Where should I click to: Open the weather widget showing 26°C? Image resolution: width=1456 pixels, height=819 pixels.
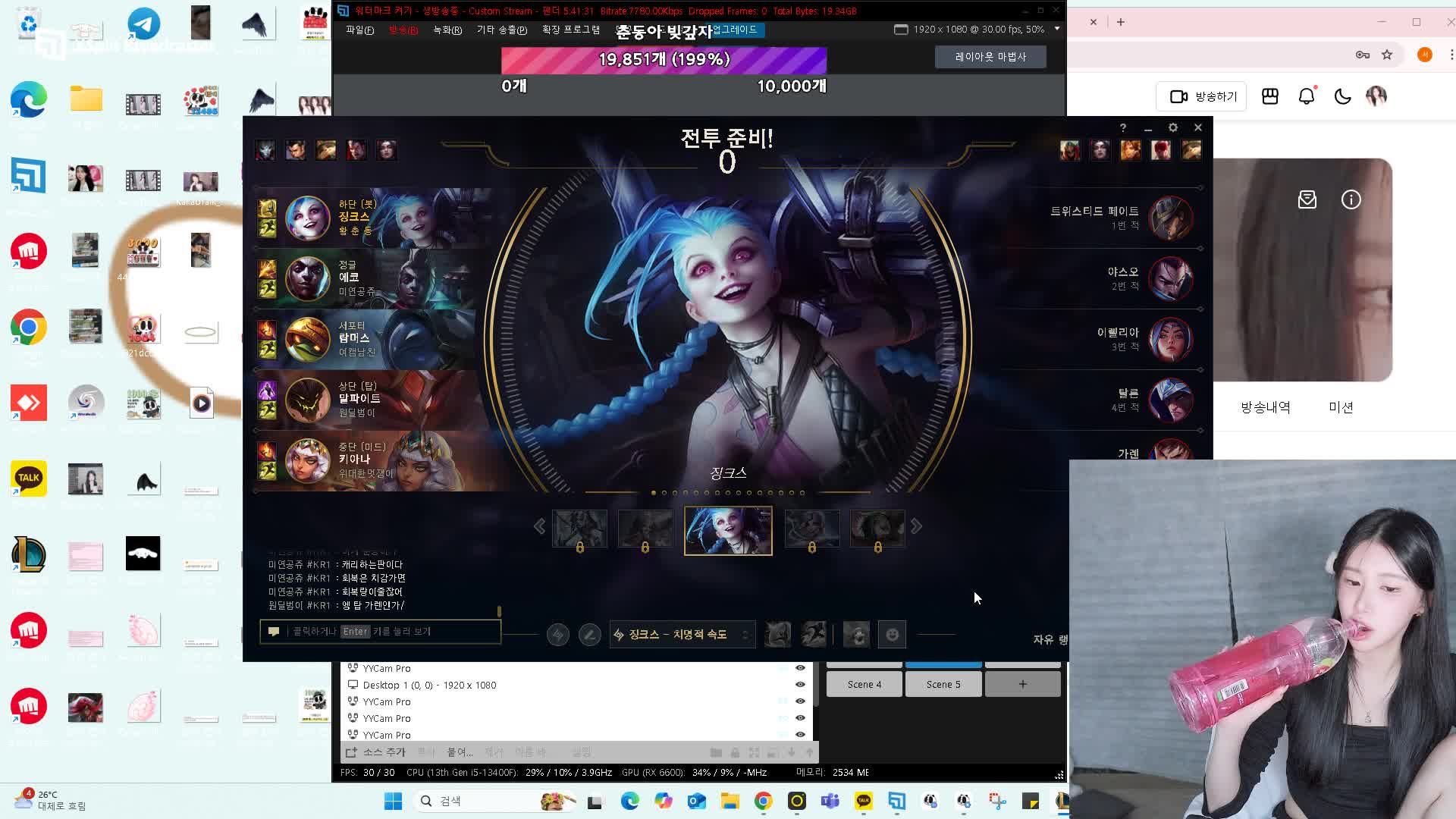pyautogui.click(x=50, y=800)
